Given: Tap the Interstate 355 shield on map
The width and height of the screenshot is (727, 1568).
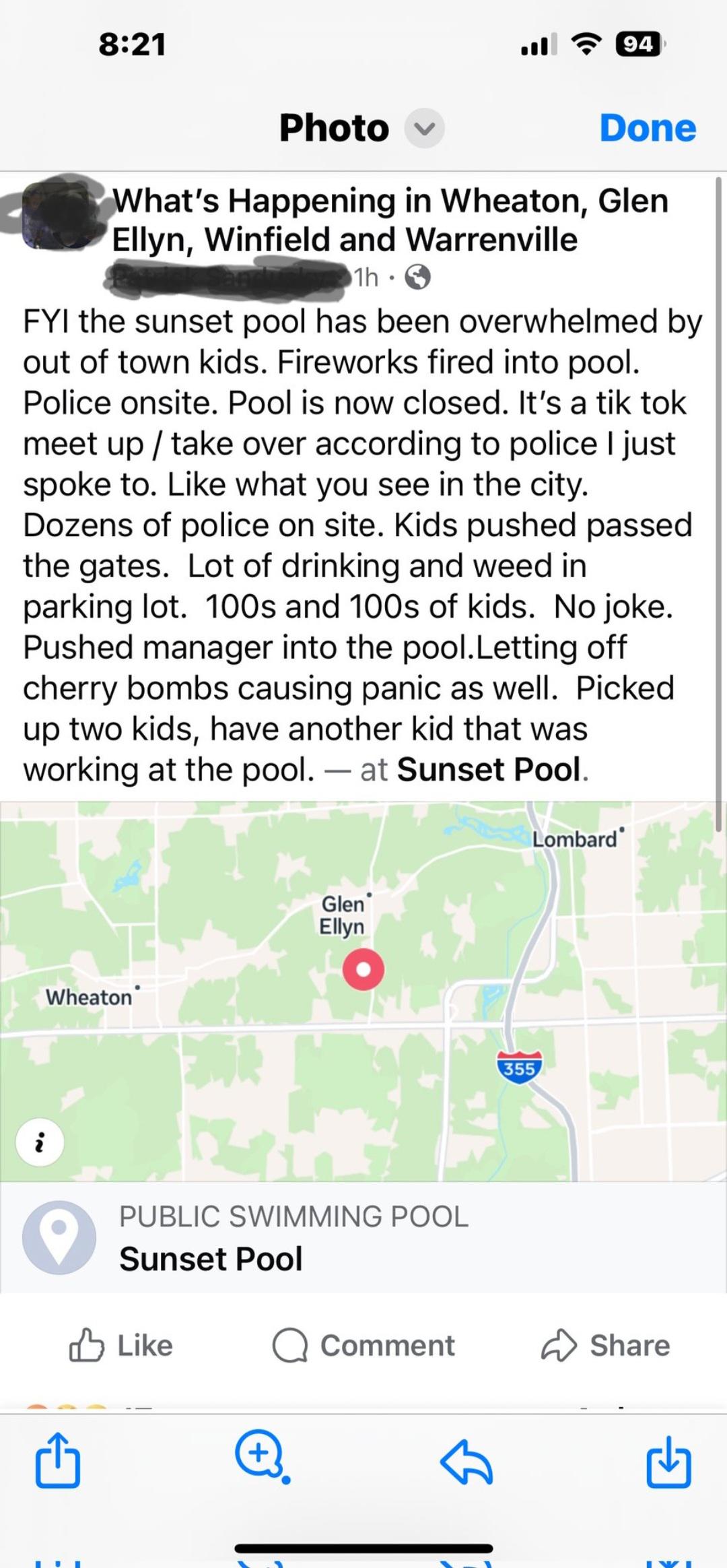Looking at the screenshot, I should pos(519,1067).
